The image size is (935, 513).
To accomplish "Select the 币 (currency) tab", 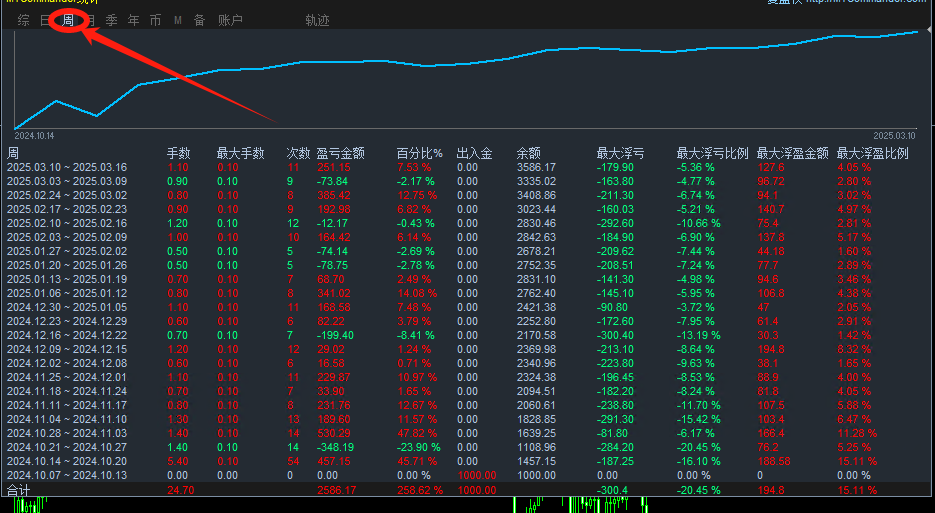I will point(156,20).
